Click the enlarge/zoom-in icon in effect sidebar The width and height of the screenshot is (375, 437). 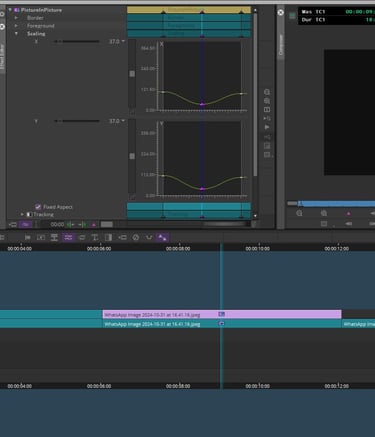coord(267,101)
